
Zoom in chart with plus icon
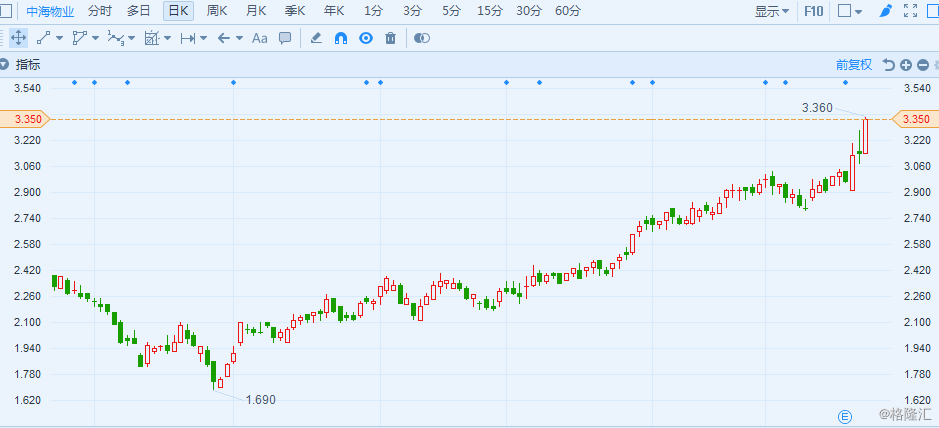tap(905, 65)
